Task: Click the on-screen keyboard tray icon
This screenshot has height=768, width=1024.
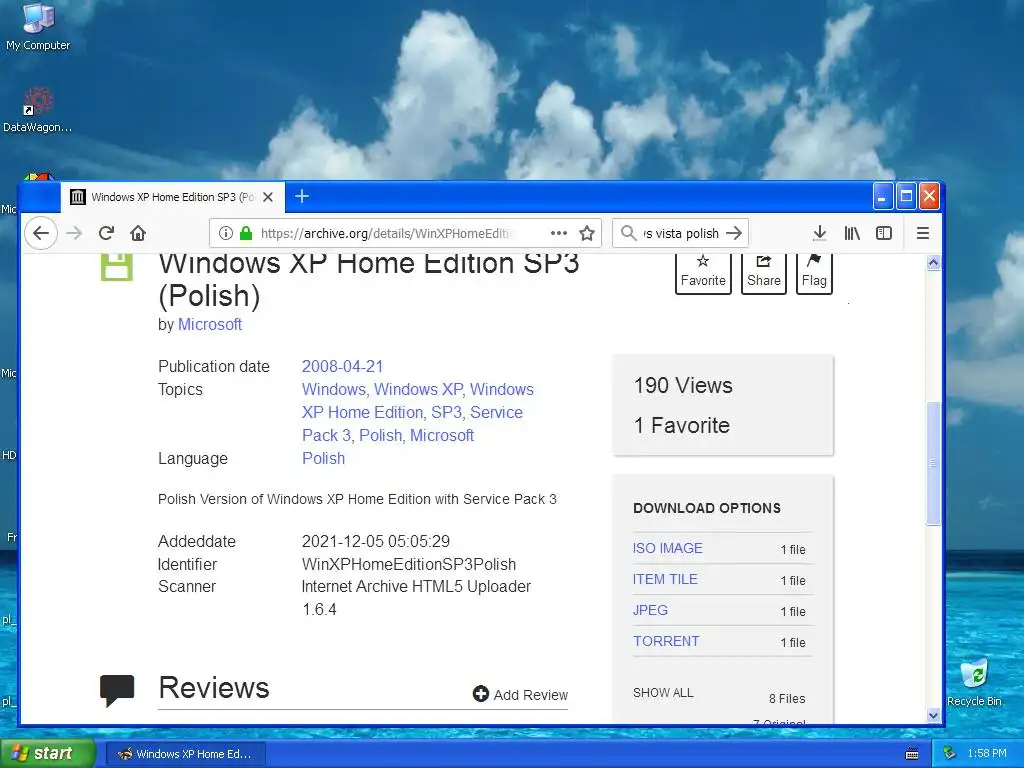Action: click(912, 754)
